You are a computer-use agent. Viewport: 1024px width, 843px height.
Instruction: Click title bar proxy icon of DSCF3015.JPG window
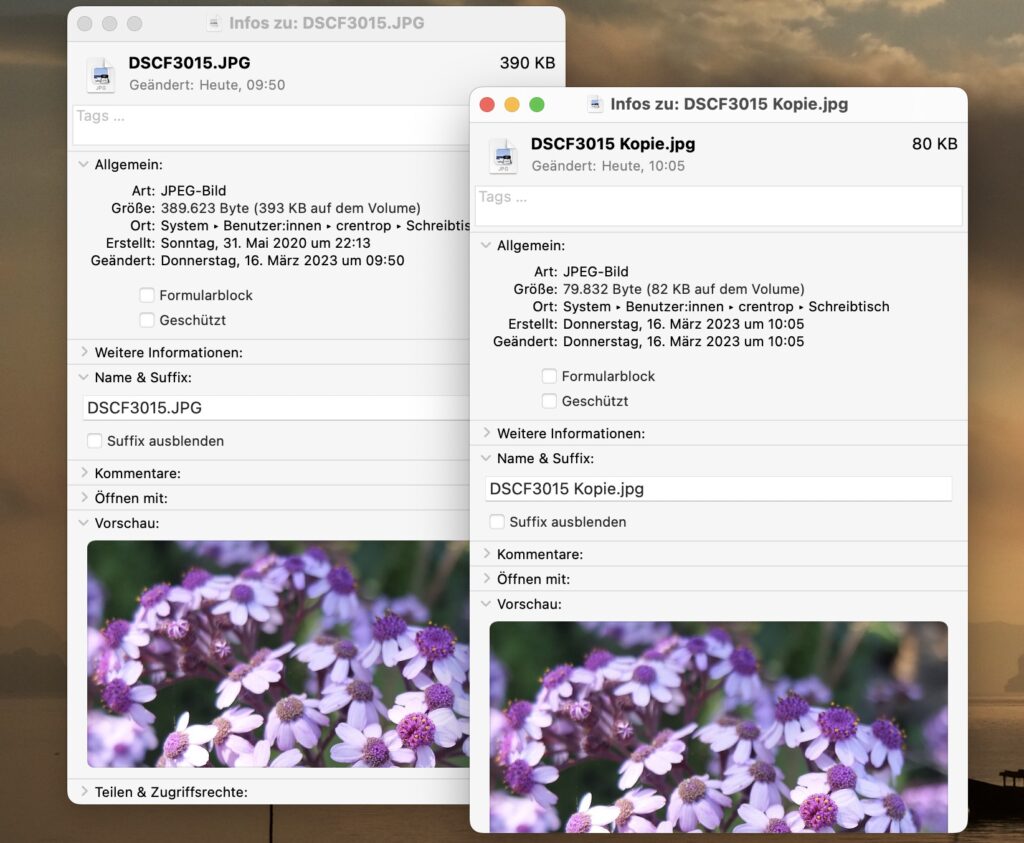pos(213,24)
